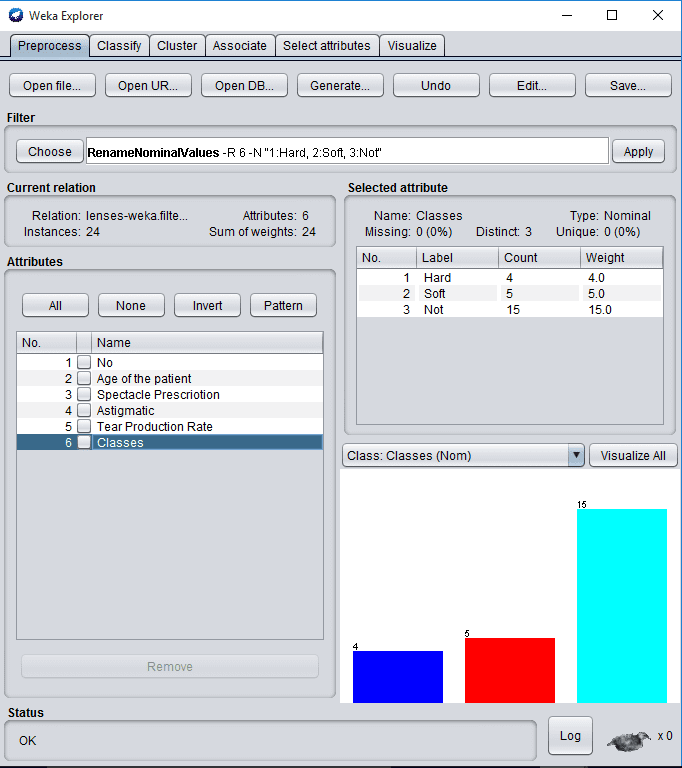Click the attributes Name column header
Viewport: 682px width, 768px height.
[x=207, y=342]
